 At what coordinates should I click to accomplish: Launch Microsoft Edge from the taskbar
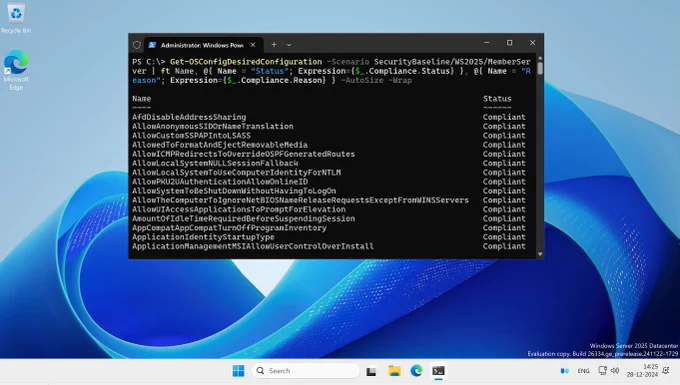pyautogui.click(x=416, y=371)
